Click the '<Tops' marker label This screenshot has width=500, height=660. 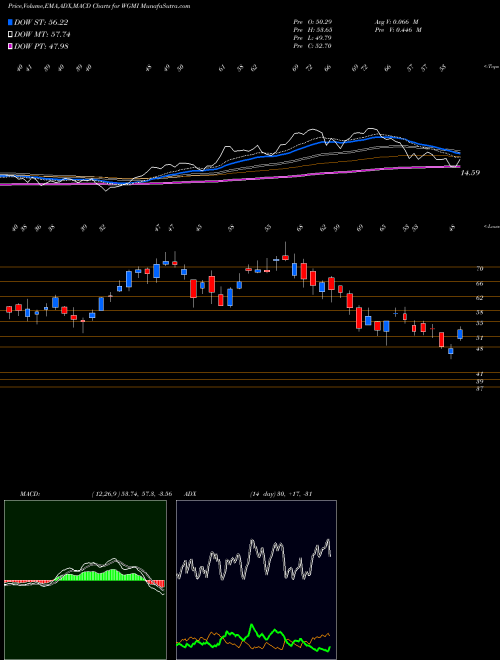pos(491,67)
